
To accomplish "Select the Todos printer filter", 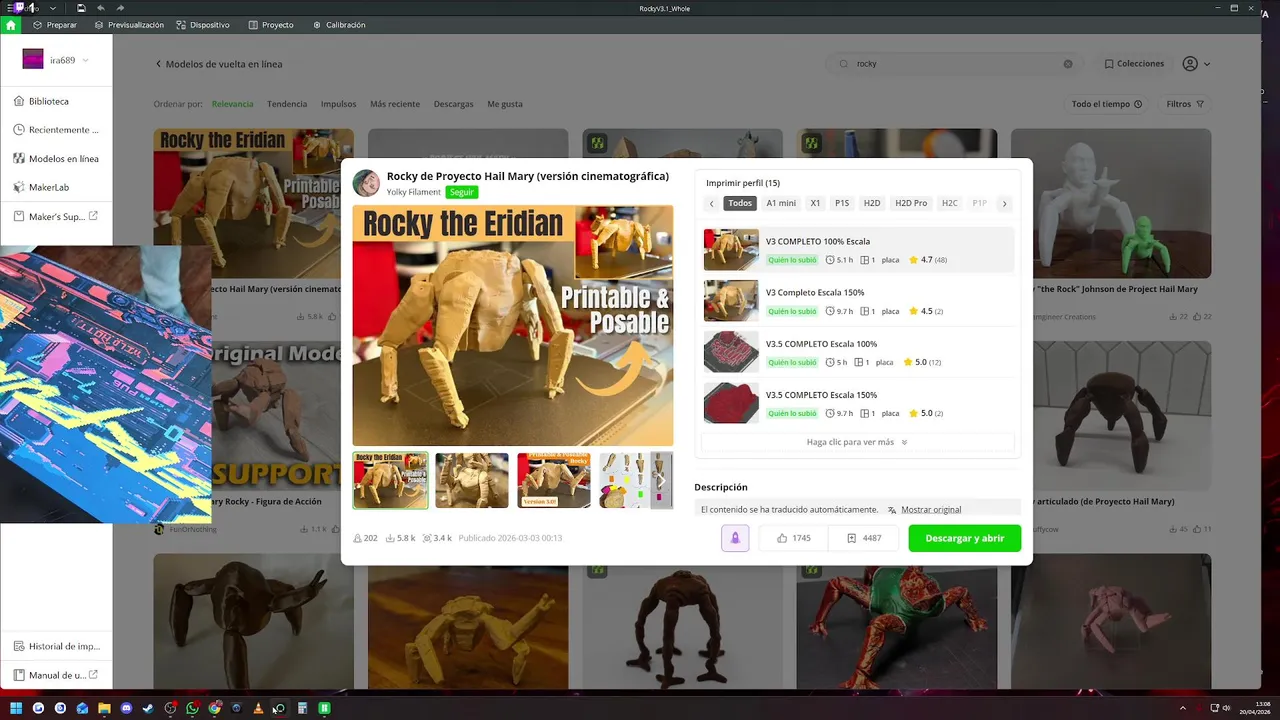I will click(740, 203).
